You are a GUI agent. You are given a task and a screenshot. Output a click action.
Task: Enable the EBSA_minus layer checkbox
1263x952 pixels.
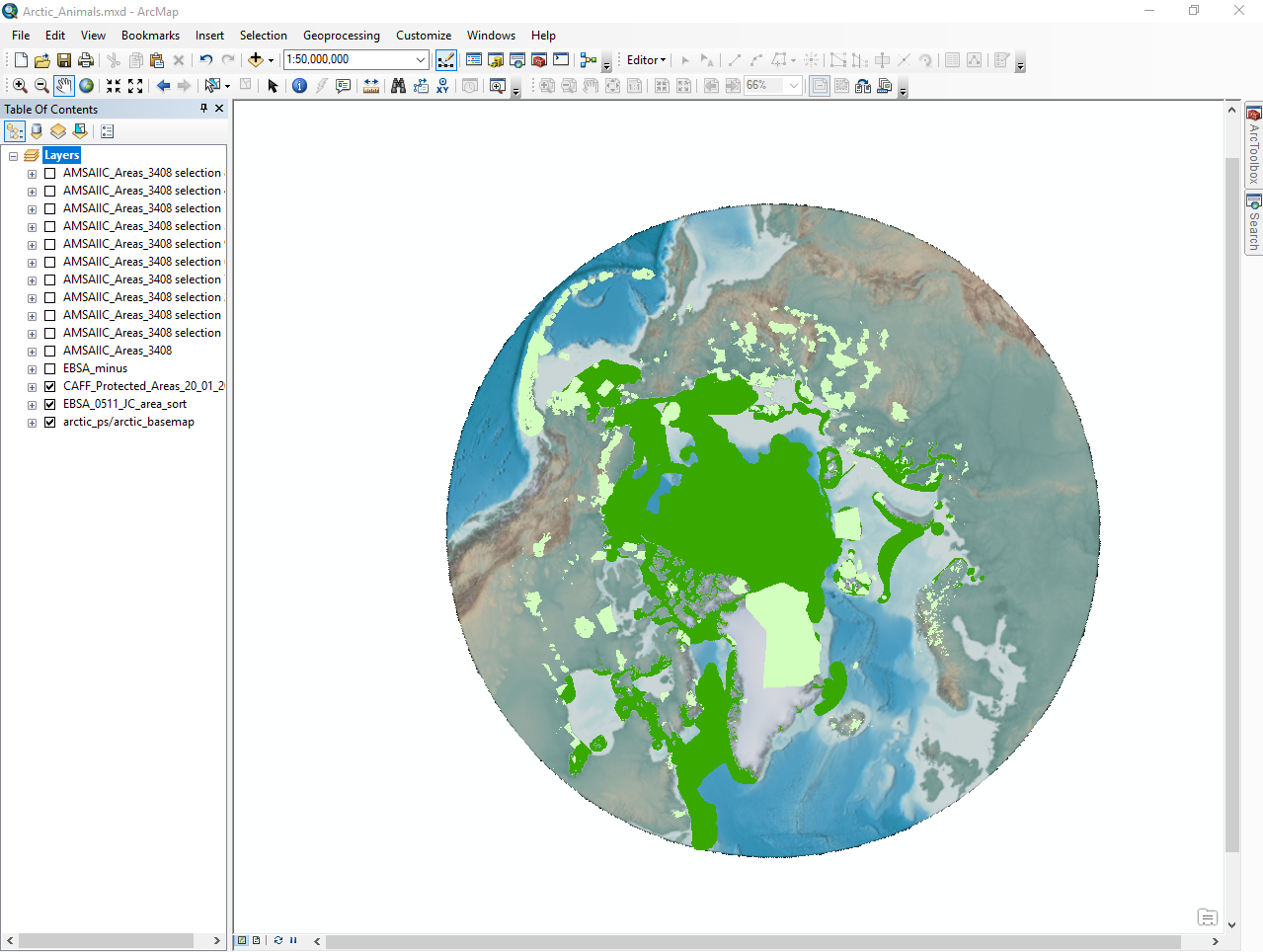point(49,368)
